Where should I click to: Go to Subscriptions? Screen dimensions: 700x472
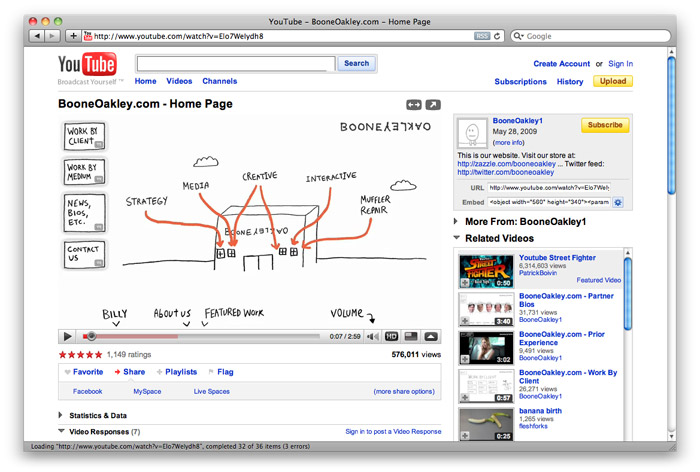[x=521, y=81]
